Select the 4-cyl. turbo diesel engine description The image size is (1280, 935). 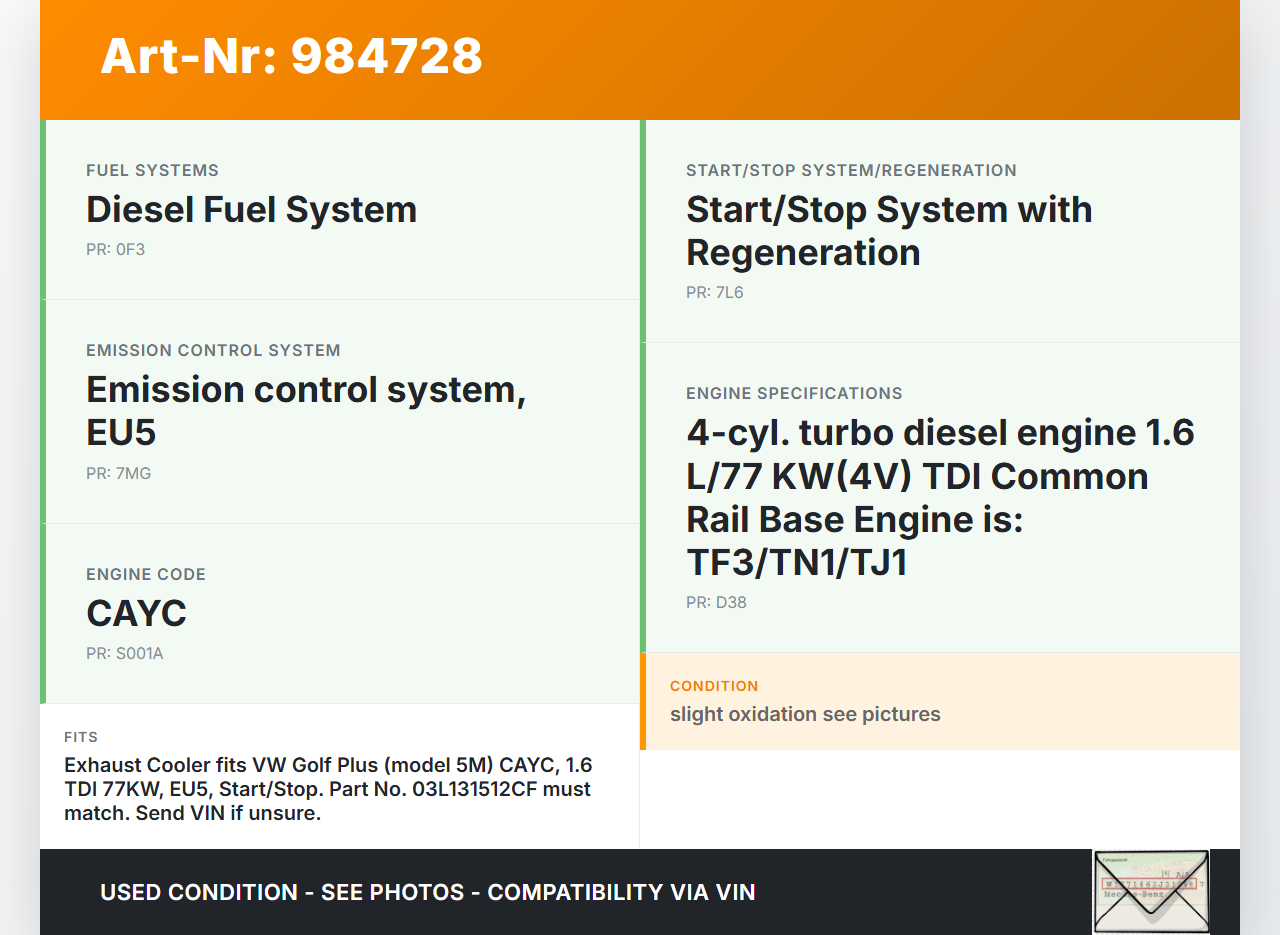click(939, 497)
